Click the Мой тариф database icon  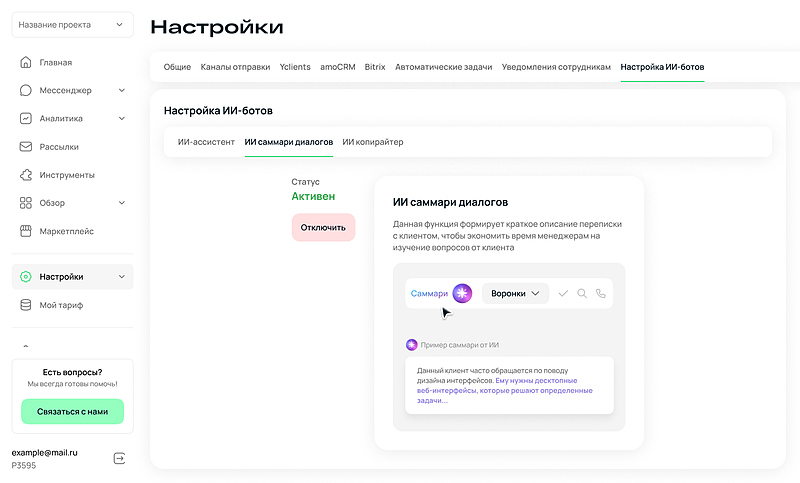coord(26,305)
